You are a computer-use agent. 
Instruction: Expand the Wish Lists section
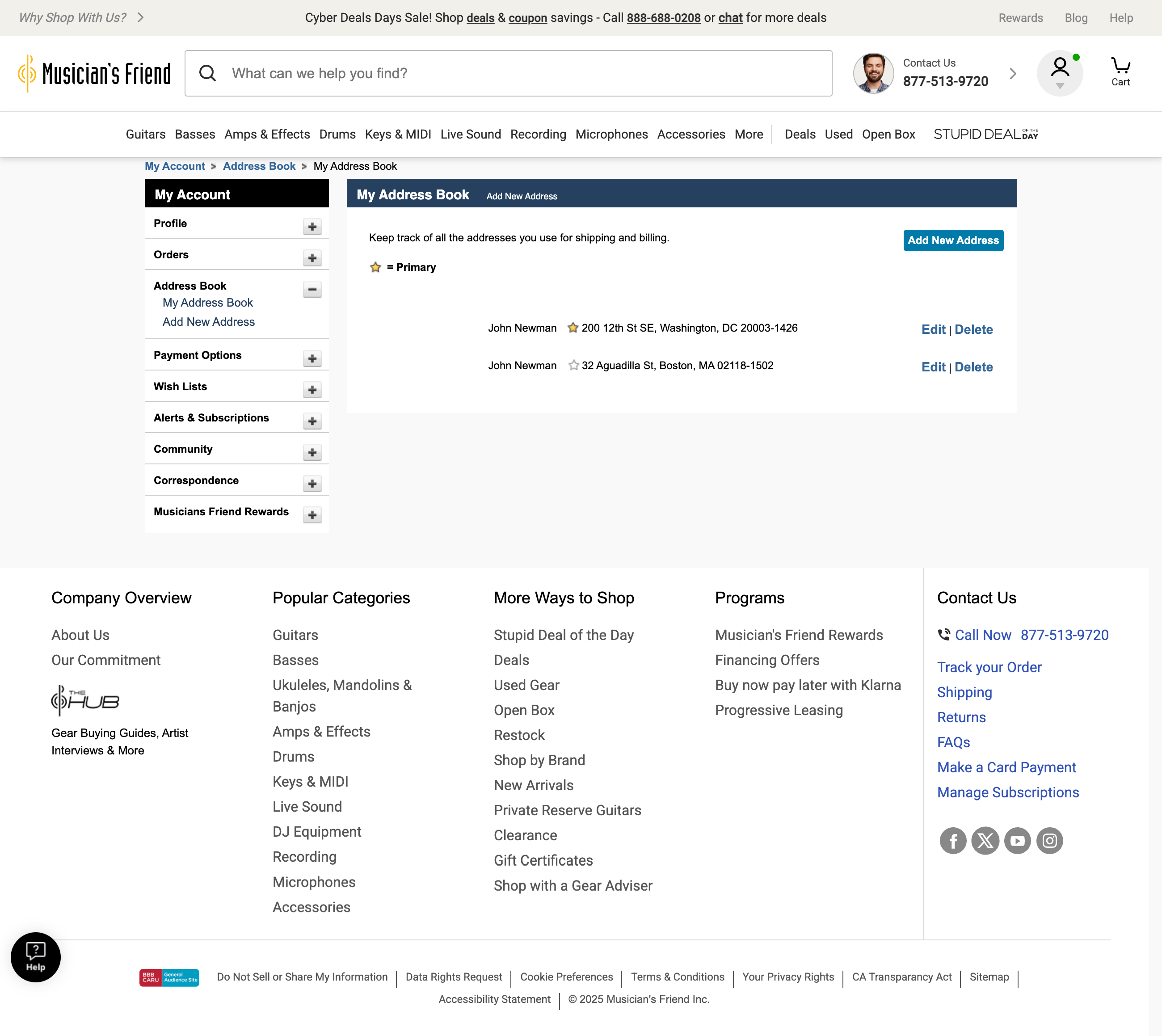[312, 390]
